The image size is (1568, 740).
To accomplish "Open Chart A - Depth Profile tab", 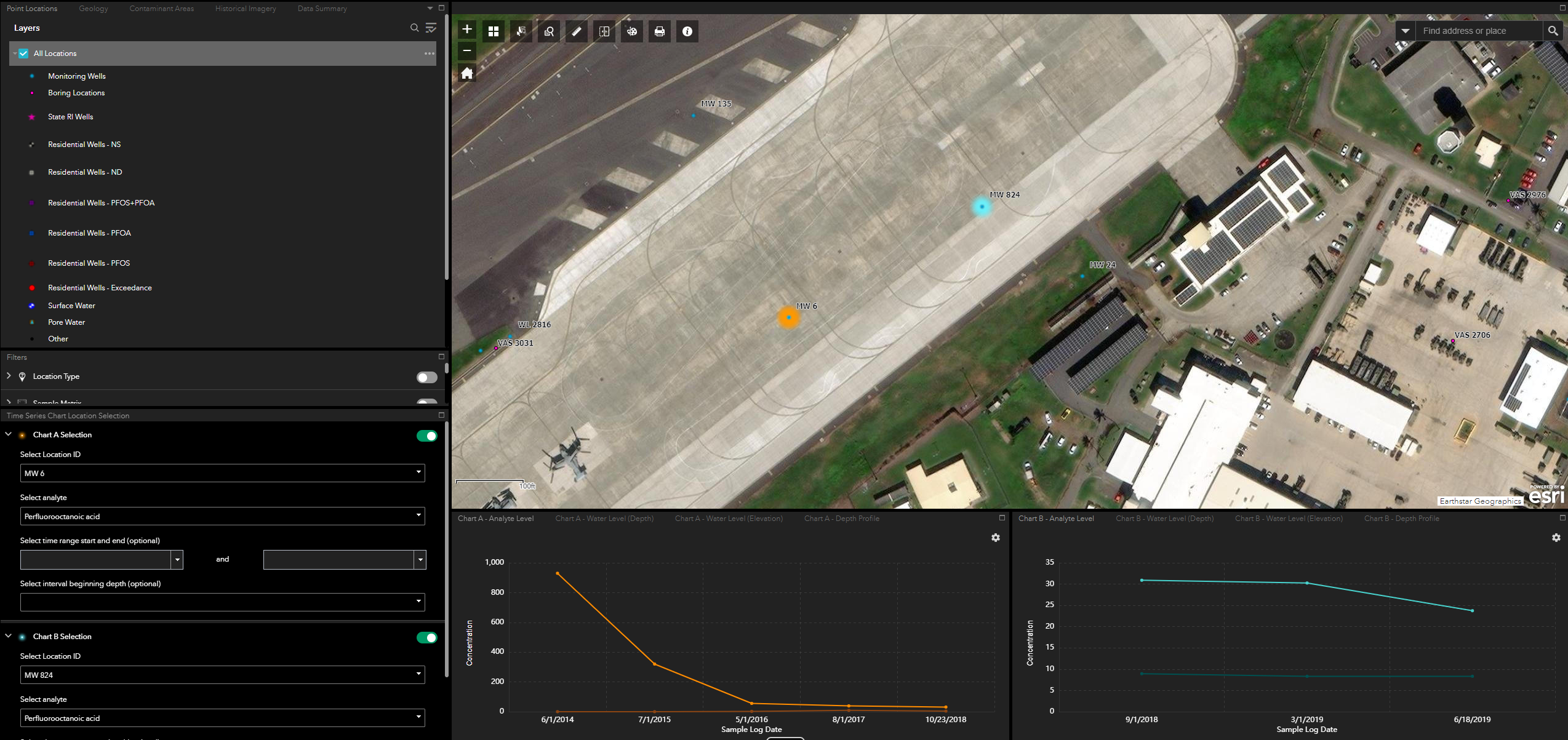I will (x=842, y=519).
